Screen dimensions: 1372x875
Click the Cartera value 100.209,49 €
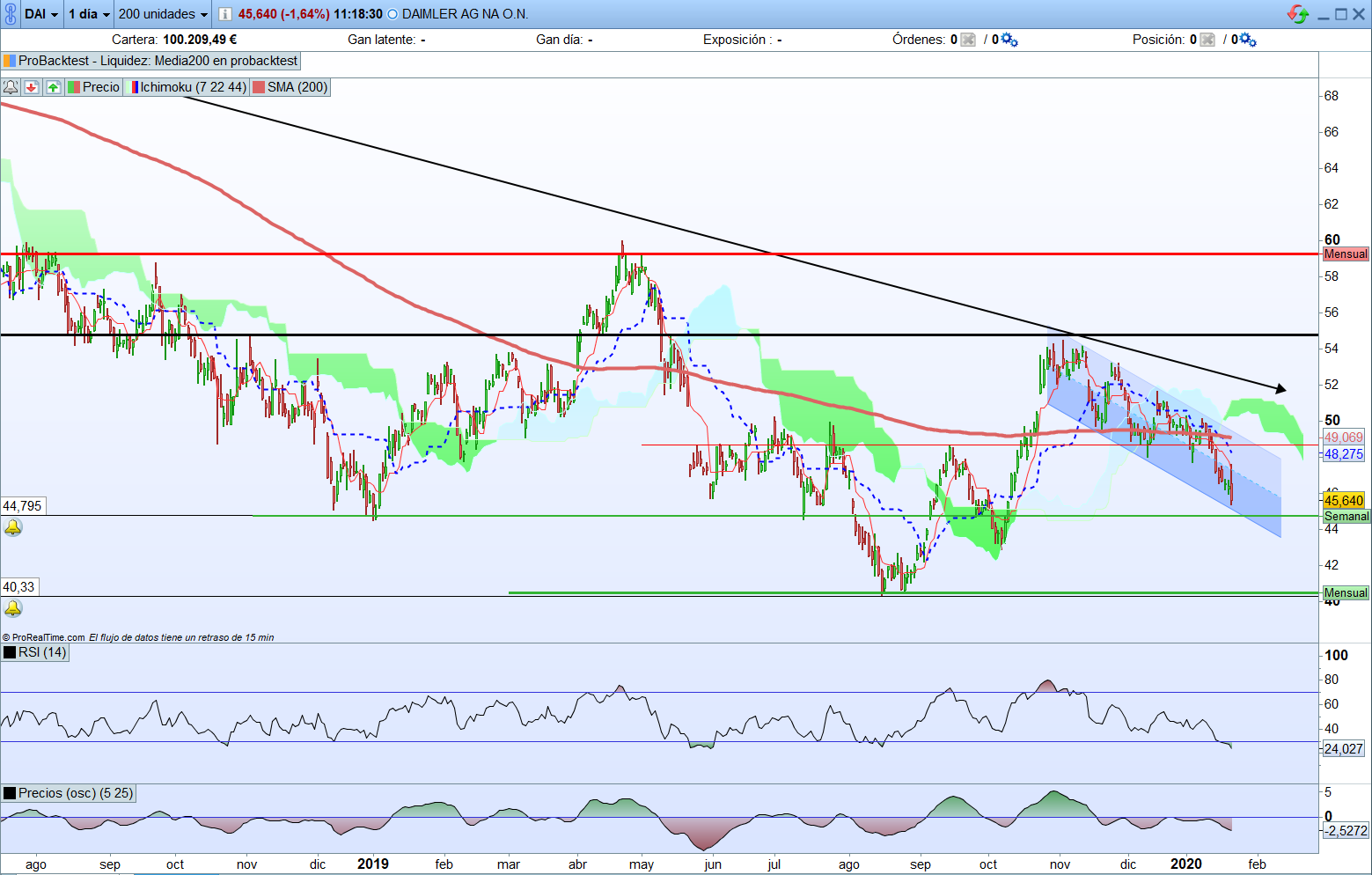(200, 40)
